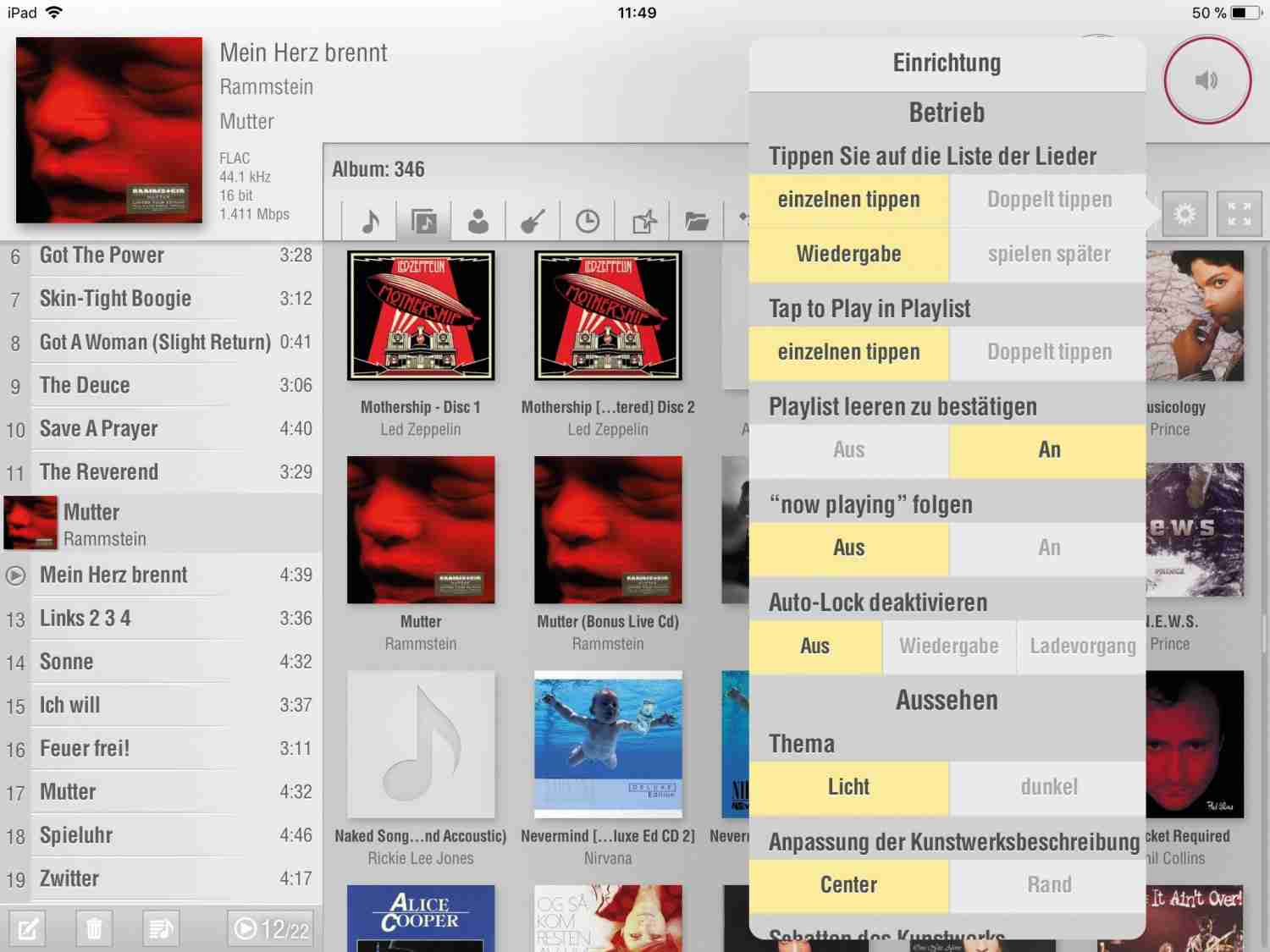This screenshot has width=1270, height=952.
Task: Open the recently added clock icon
Action: click(x=587, y=222)
